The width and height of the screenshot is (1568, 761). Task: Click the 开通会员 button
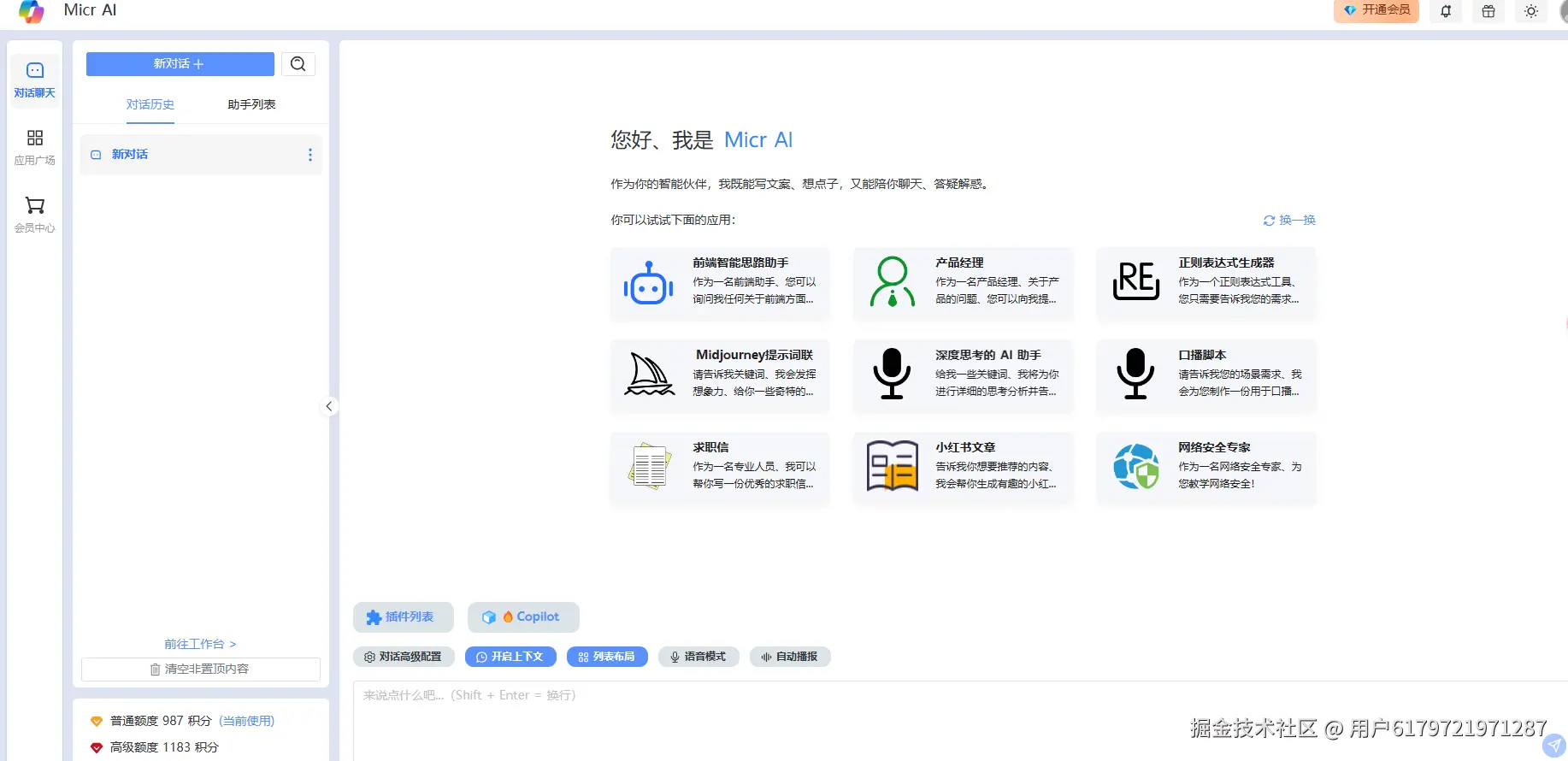(1376, 10)
